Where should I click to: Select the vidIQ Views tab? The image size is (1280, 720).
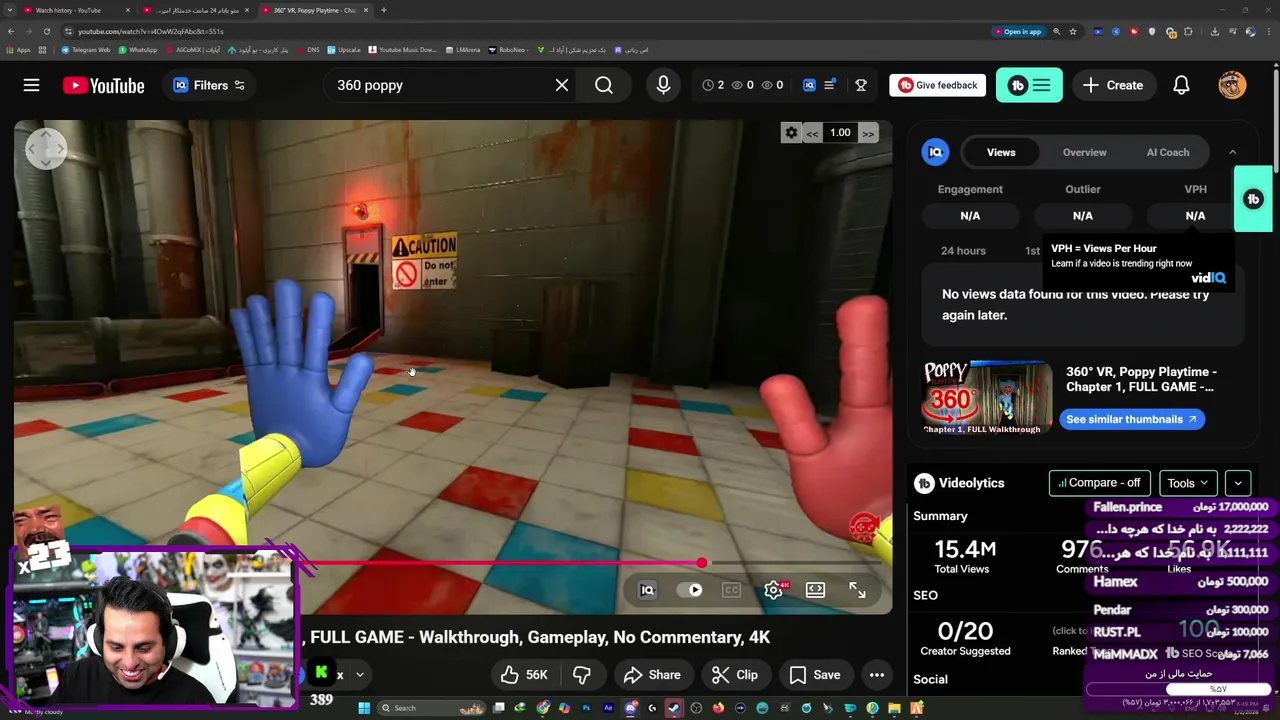tap(1001, 152)
